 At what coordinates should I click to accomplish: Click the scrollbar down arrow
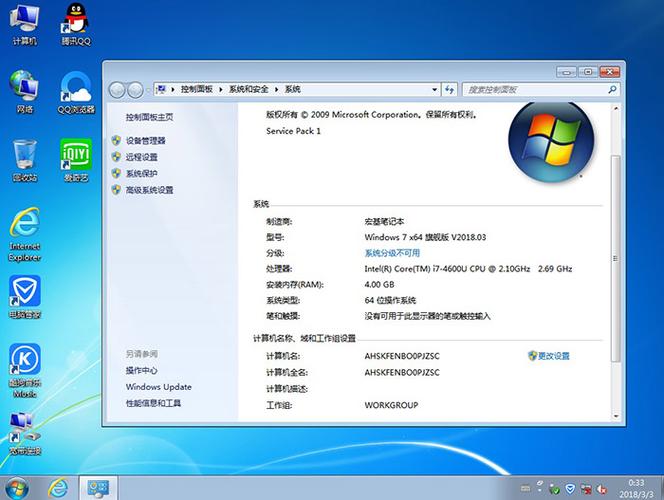pos(616,416)
